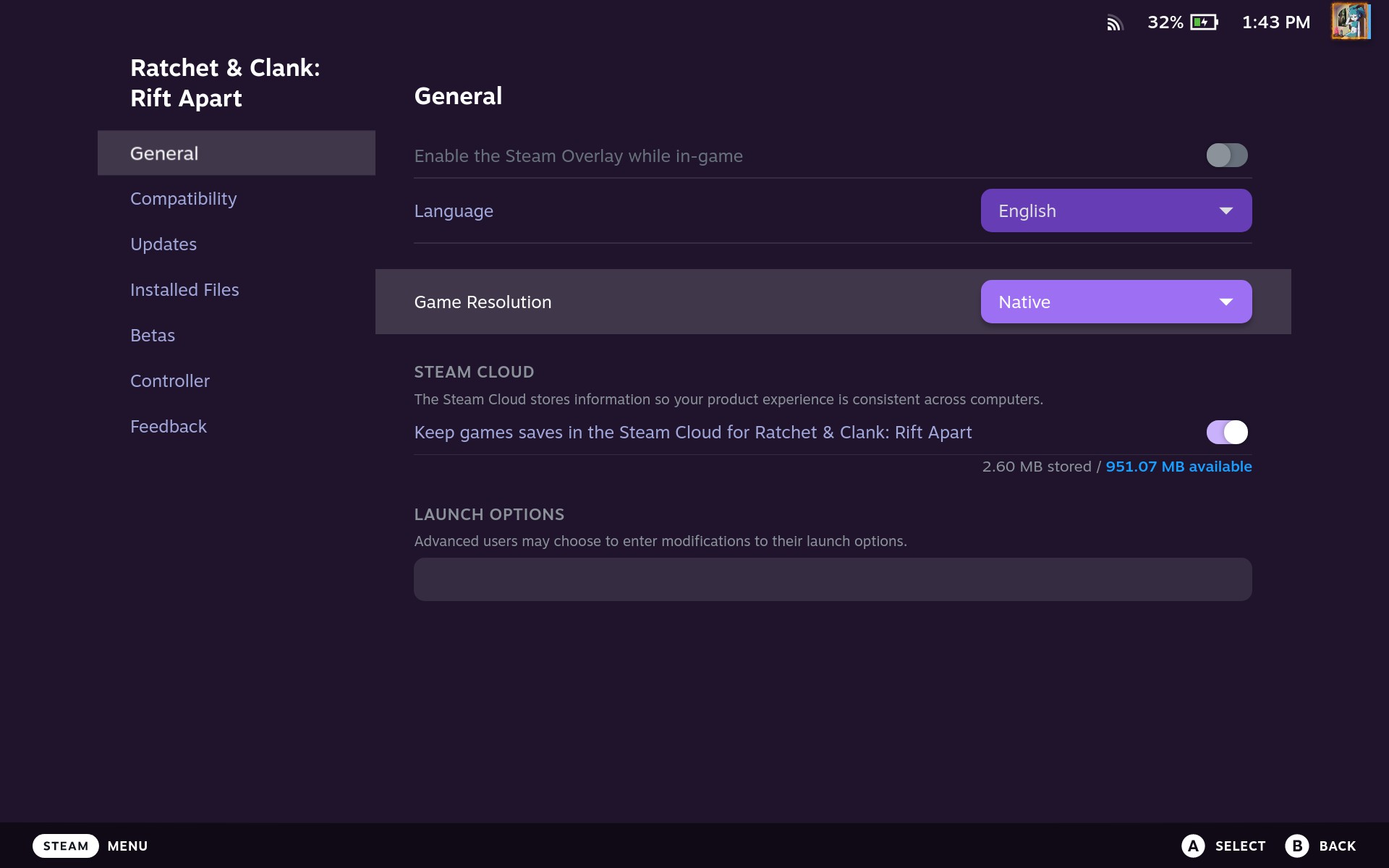Image resolution: width=1389 pixels, height=868 pixels.
Task: Click the Game Resolution label
Action: pyautogui.click(x=483, y=302)
